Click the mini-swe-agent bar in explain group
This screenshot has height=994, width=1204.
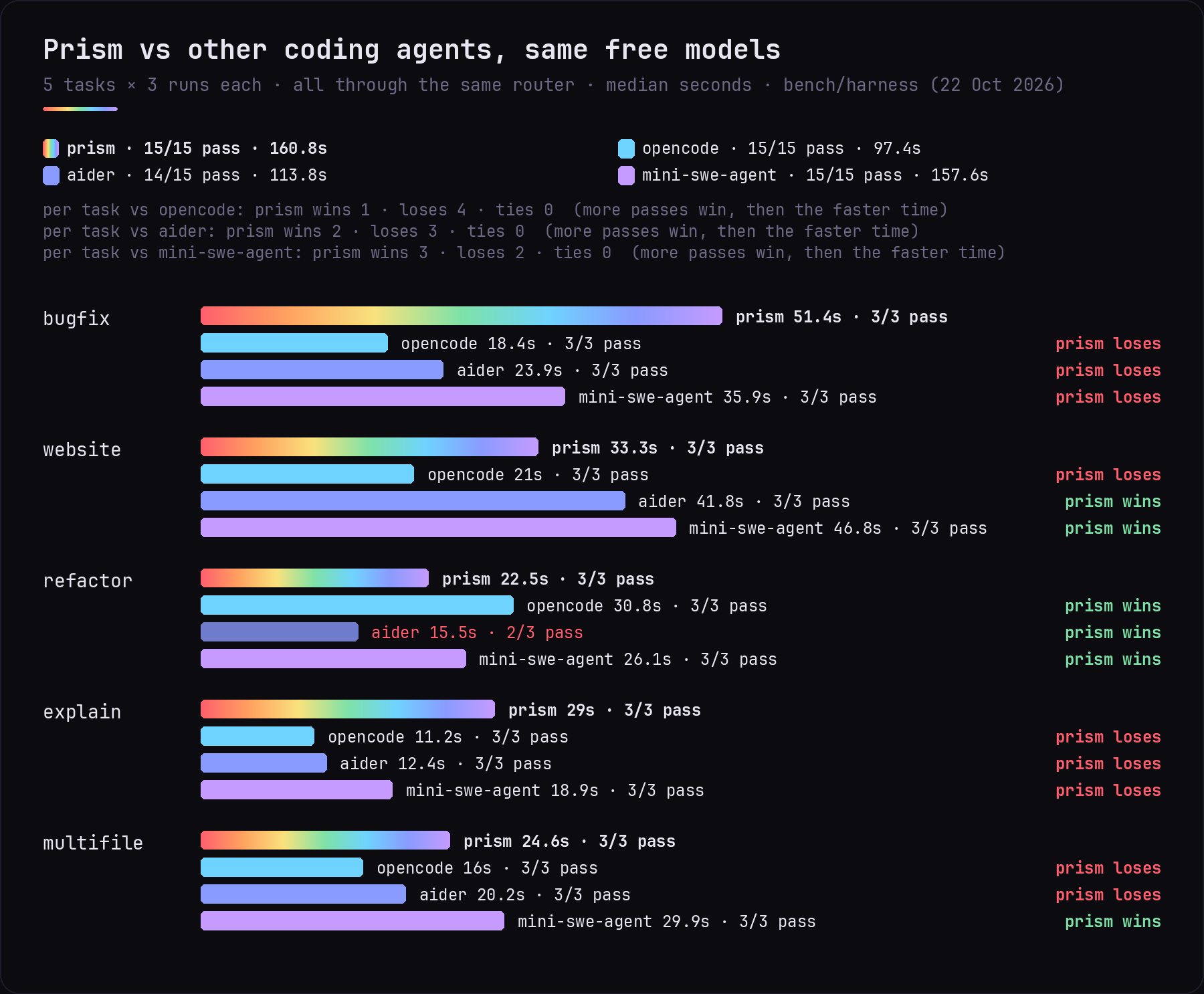point(296,789)
